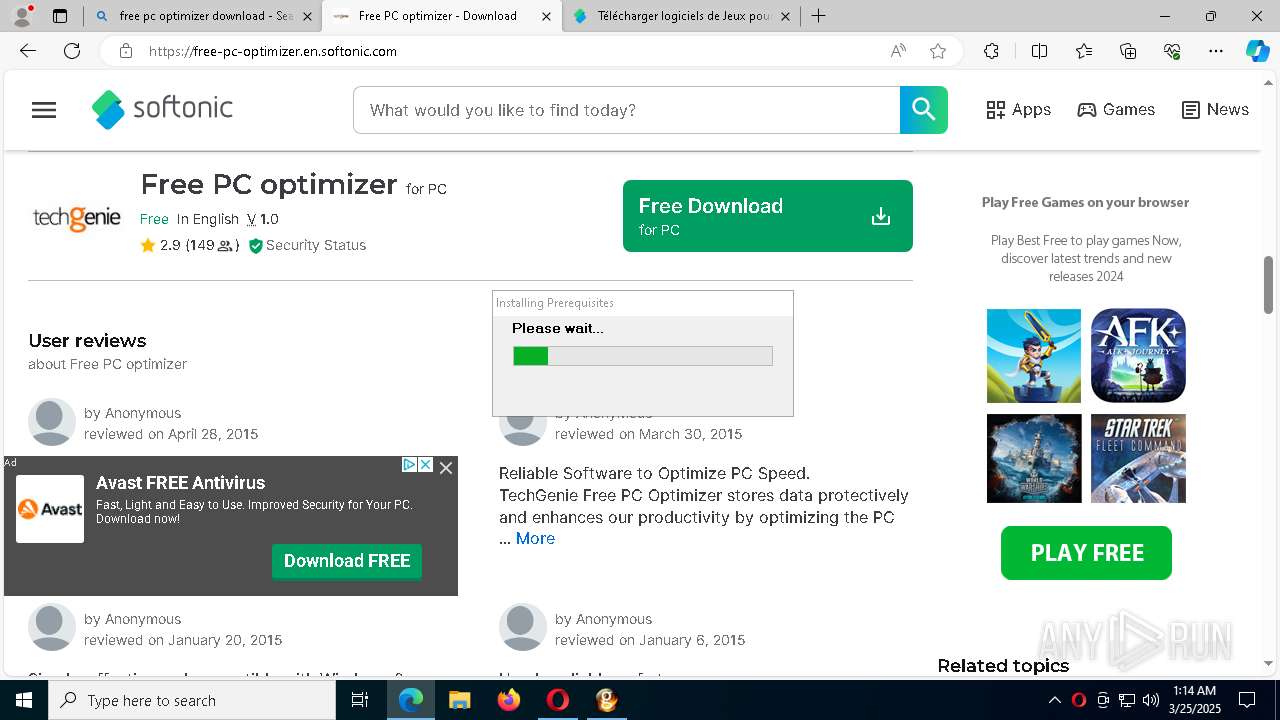This screenshot has width=1280, height=720.
Task: Open File Explorer from taskbar
Action: (x=460, y=700)
